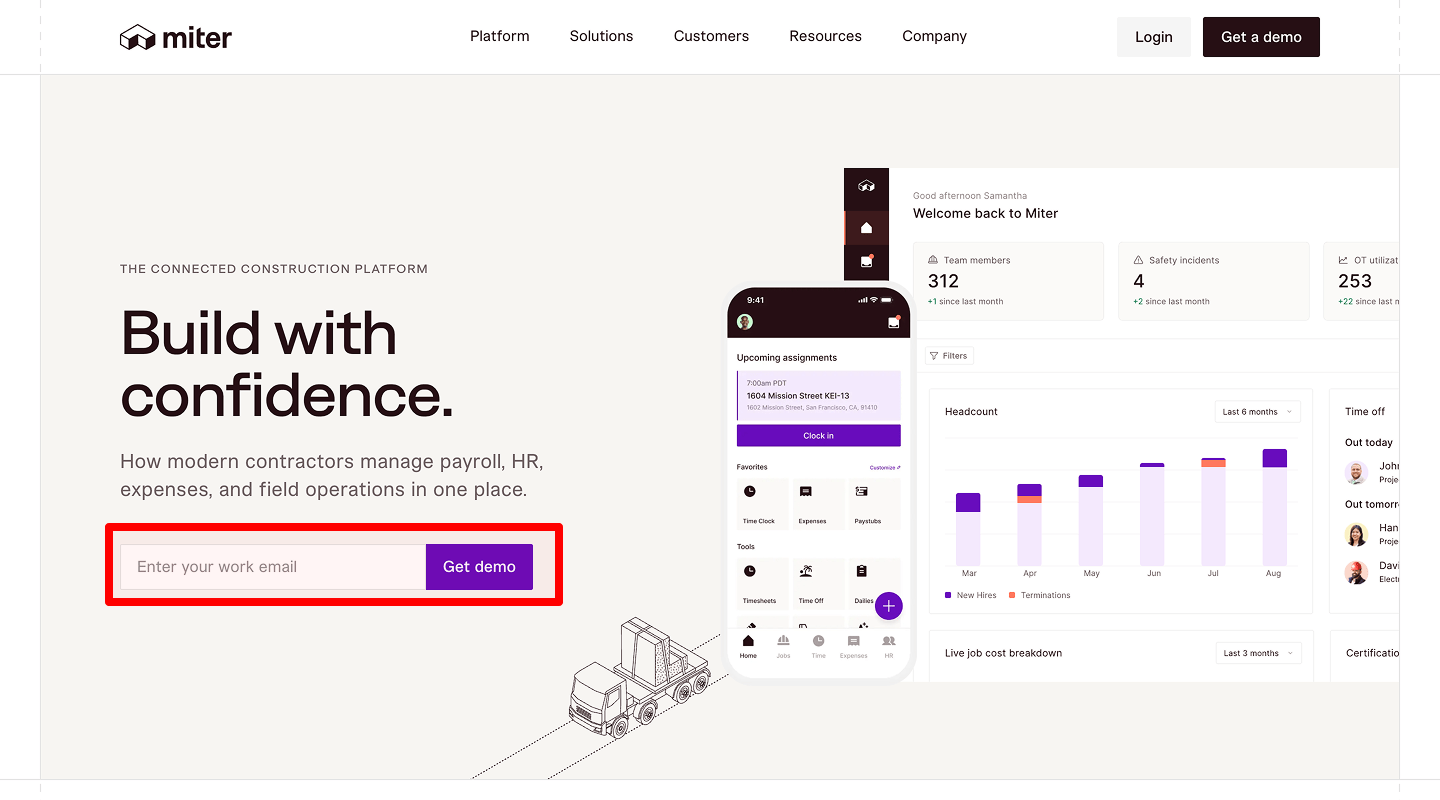The height and width of the screenshot is (800, 1440).
Task: Open the Resources menu in the navbar
Action: click(825, 36)
